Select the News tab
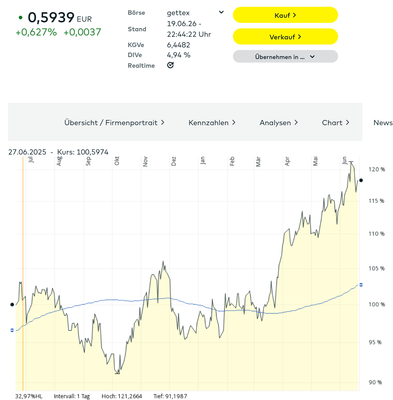This screenshot has height=400, width=393. point(383,123)
